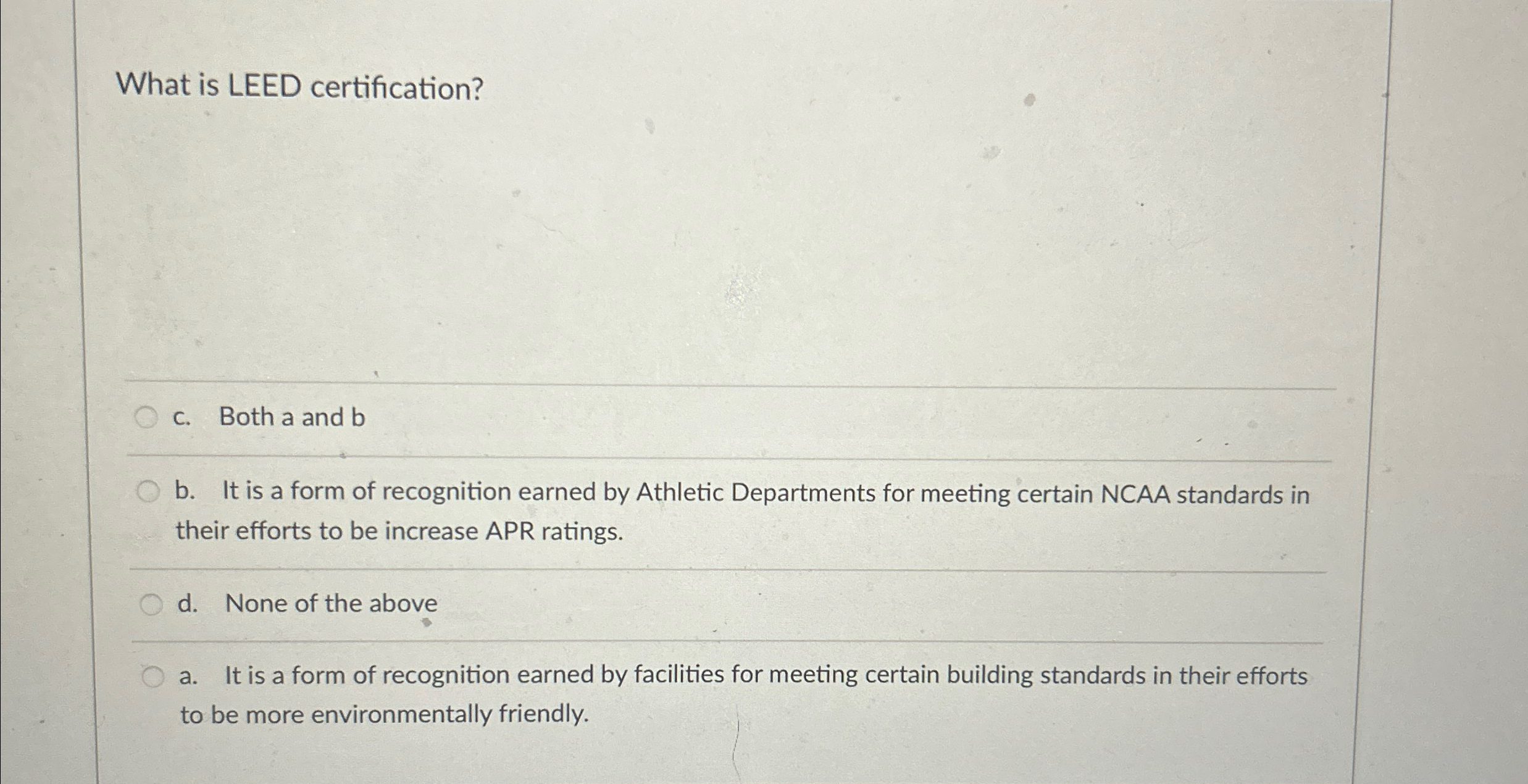The height and width of the screenshot is (784, 1528).
Task: Click the "a." letter label
Action: coord(188,676)
